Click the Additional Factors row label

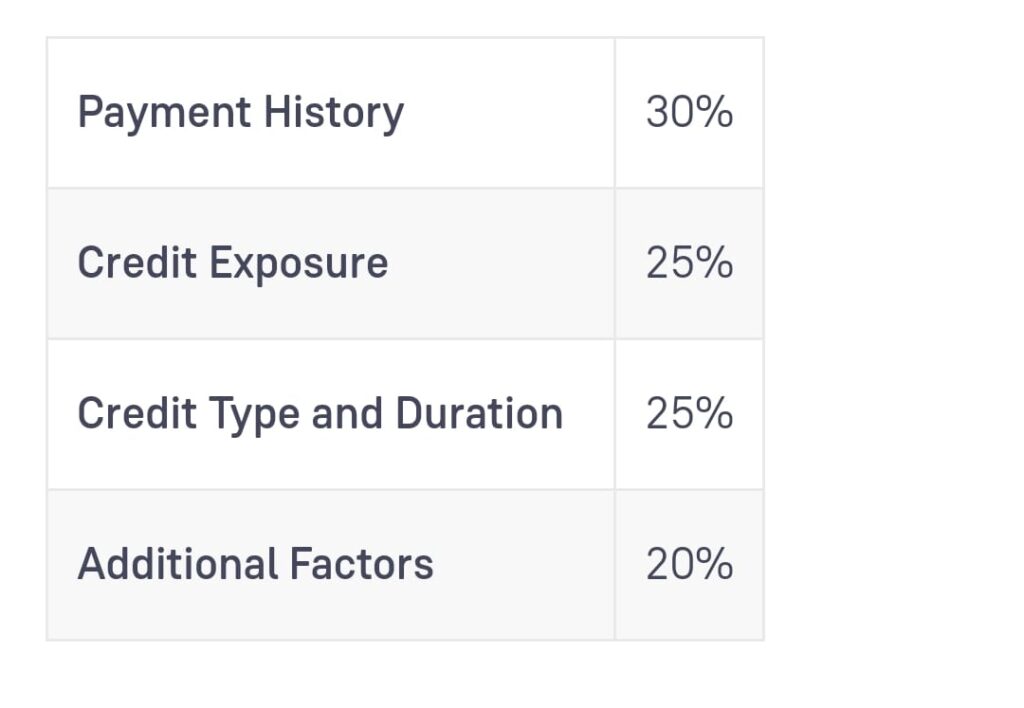(x=255, y=564)
